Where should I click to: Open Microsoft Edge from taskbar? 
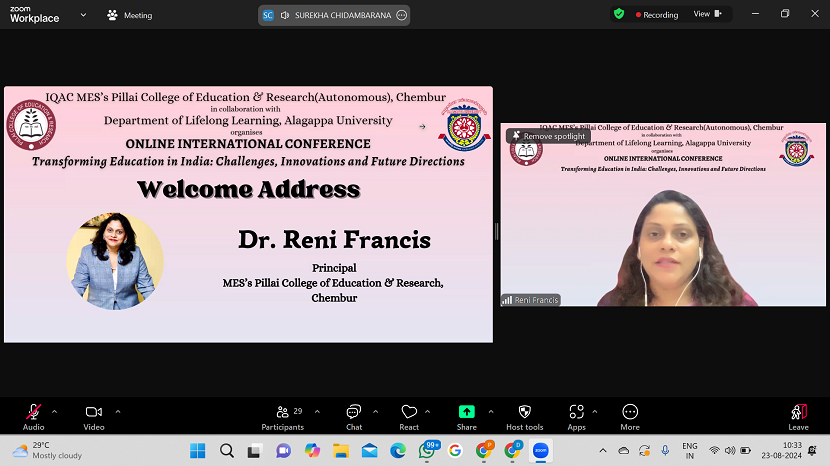(398, 451)
